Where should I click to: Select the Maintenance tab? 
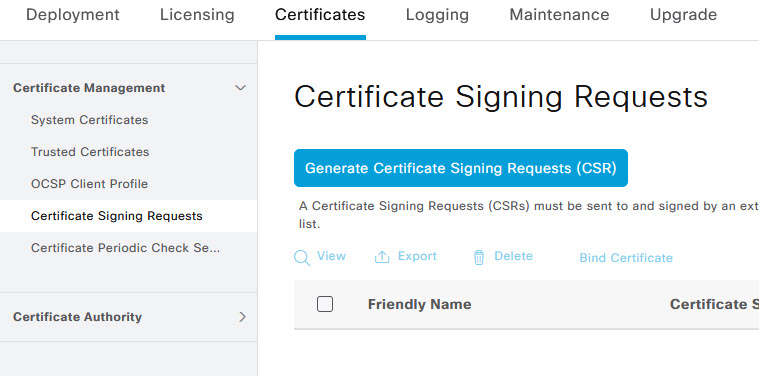coord(559,15)
